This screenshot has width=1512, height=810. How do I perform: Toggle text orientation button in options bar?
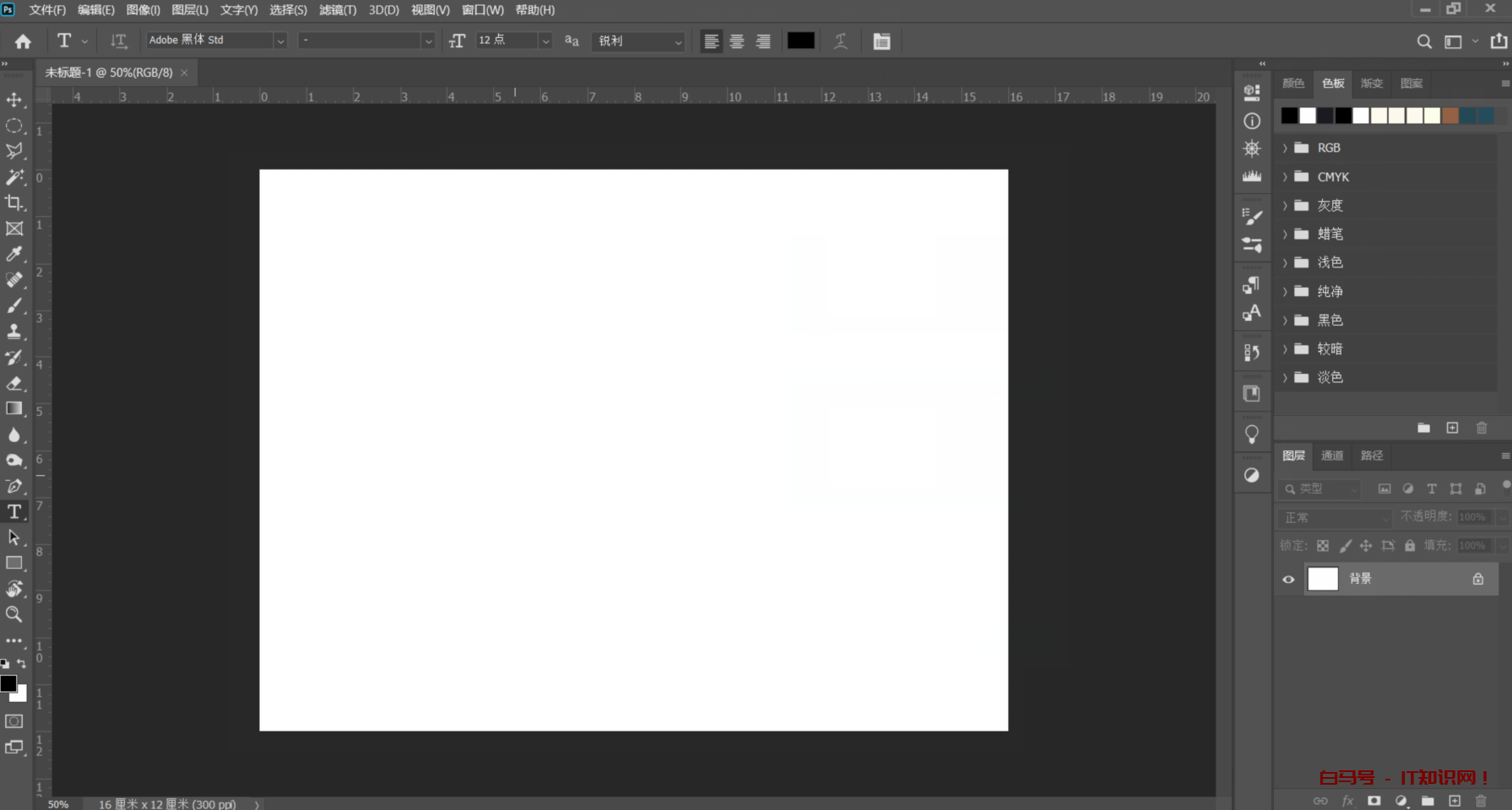tap(118, 40)
